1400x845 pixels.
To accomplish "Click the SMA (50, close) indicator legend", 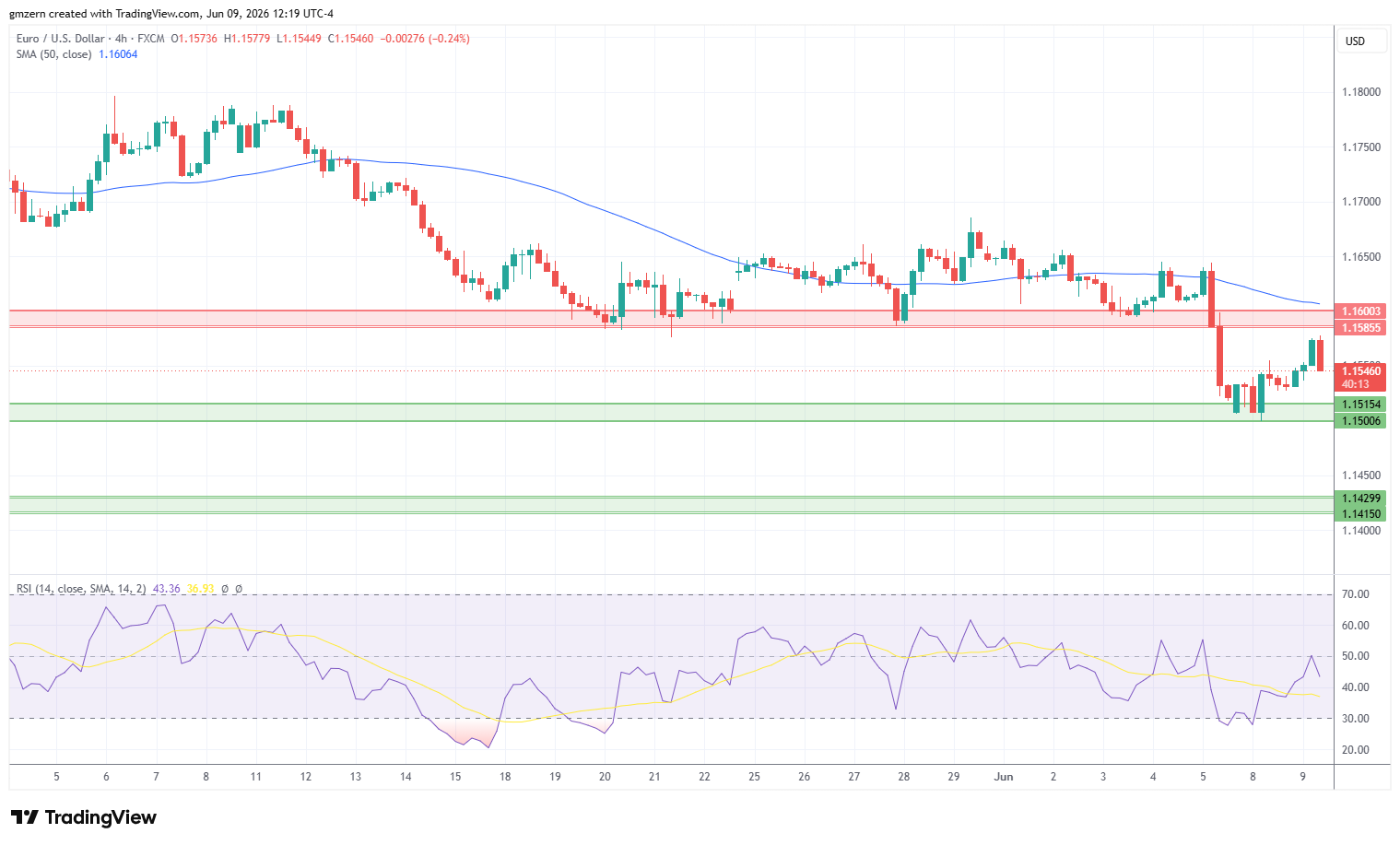I will (x=53, y=54).
